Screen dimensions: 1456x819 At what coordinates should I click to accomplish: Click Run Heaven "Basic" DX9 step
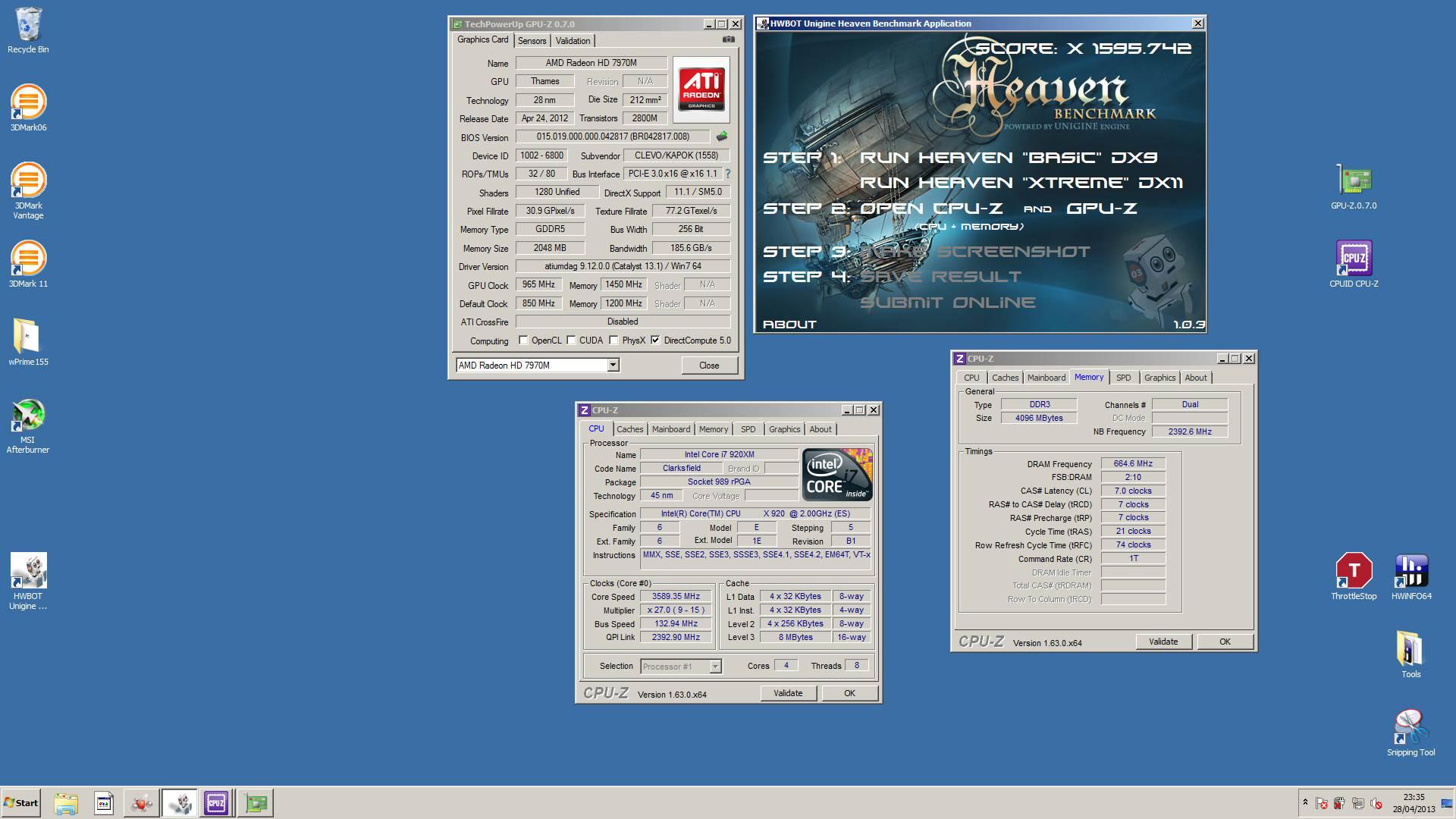(1009, 158)
